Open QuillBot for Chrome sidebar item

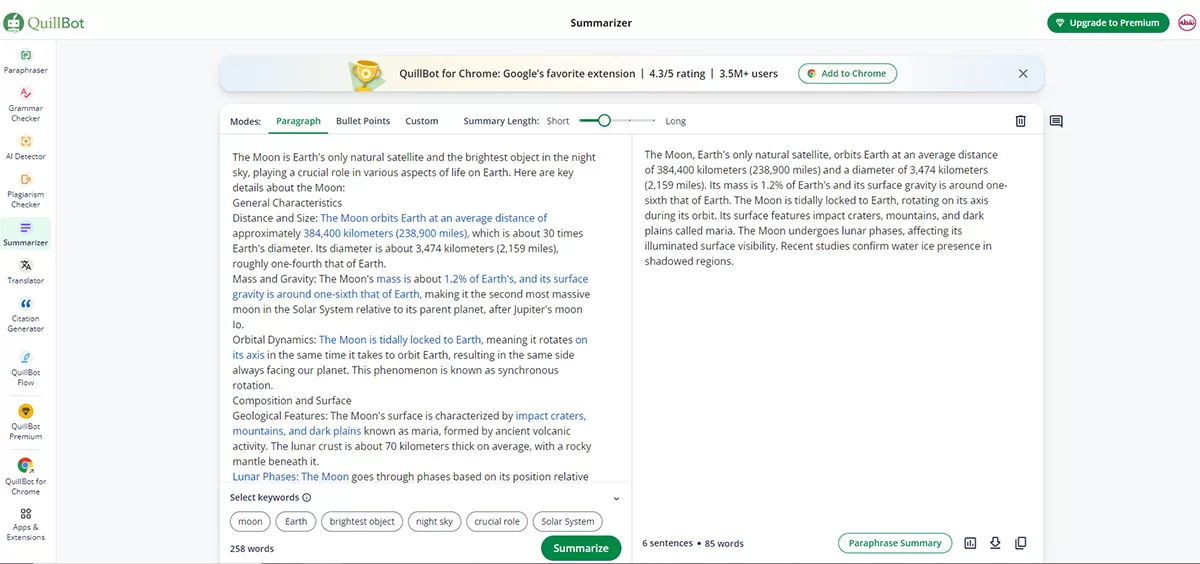point(26,477)
